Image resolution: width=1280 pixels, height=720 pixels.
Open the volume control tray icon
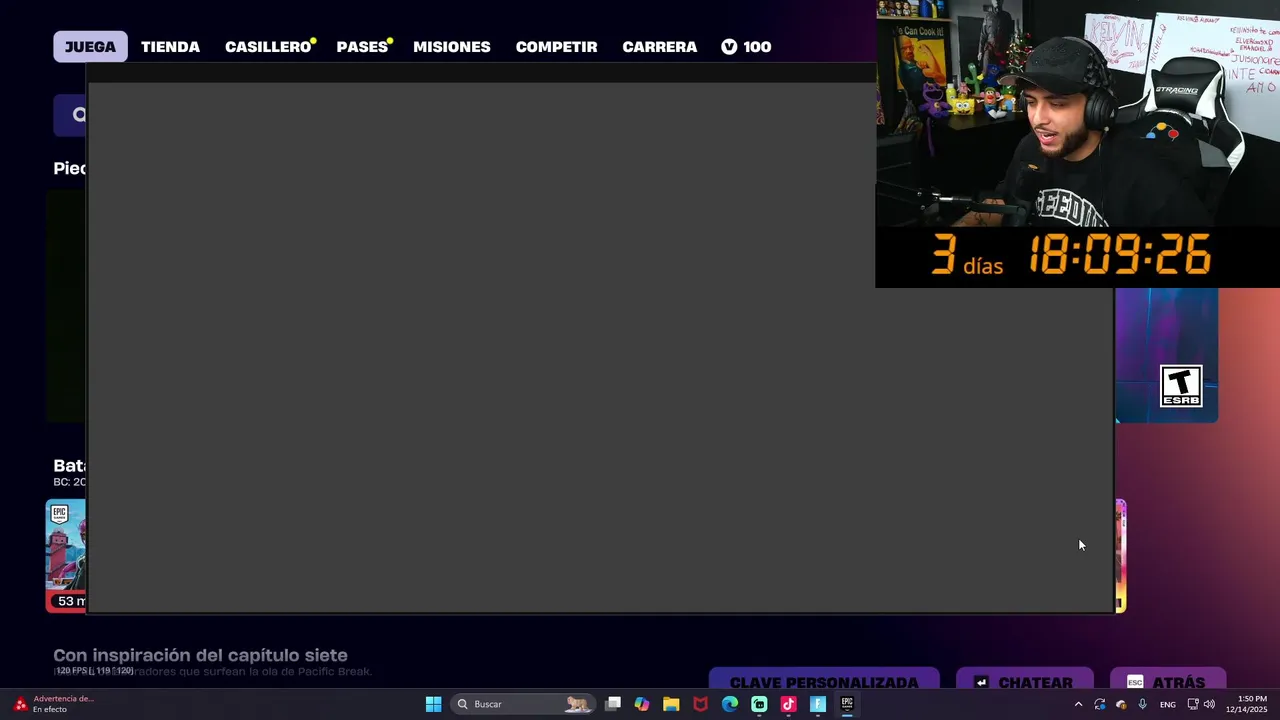pos(1209,704)
